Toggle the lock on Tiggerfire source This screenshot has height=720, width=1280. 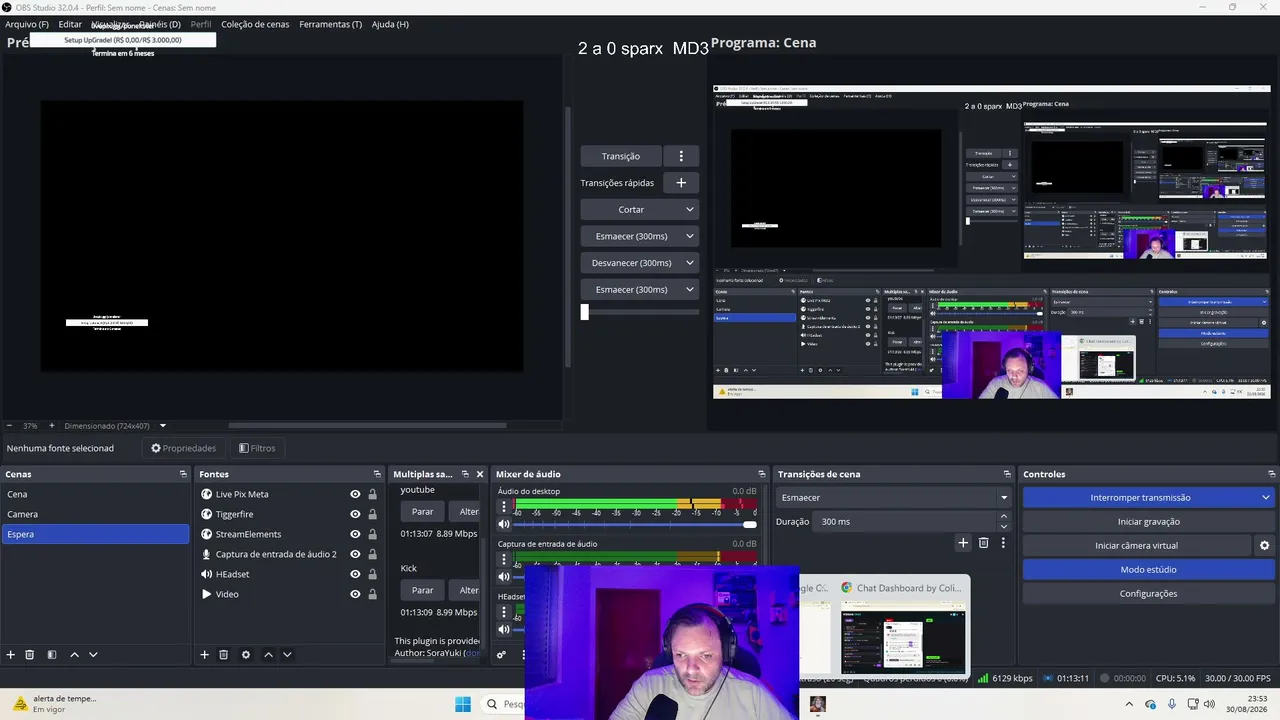click(x=372, y=514)
